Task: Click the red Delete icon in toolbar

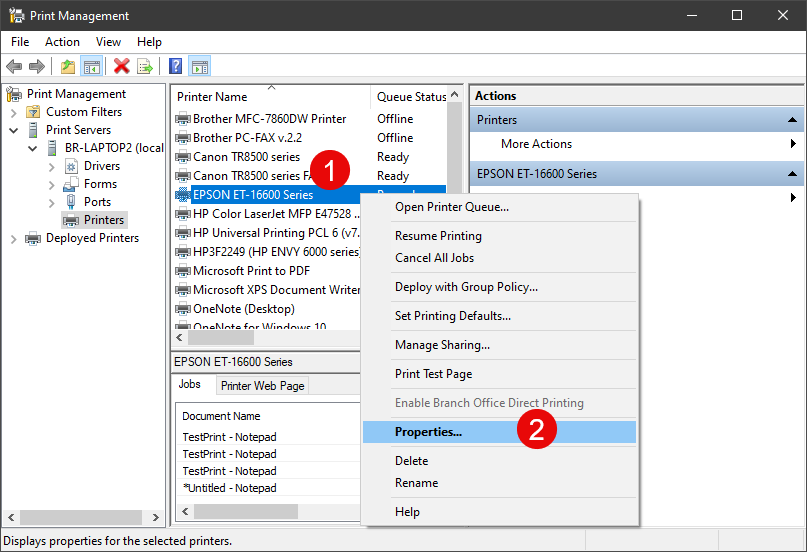Action: click(x=122, y=67)
